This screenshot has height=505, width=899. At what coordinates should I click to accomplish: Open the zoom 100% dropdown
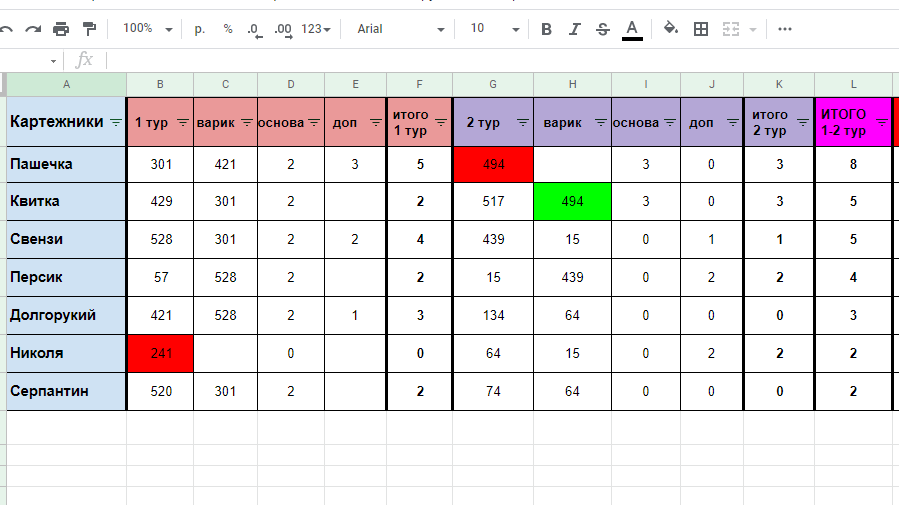pyautogui.click(x=147, y=29)
